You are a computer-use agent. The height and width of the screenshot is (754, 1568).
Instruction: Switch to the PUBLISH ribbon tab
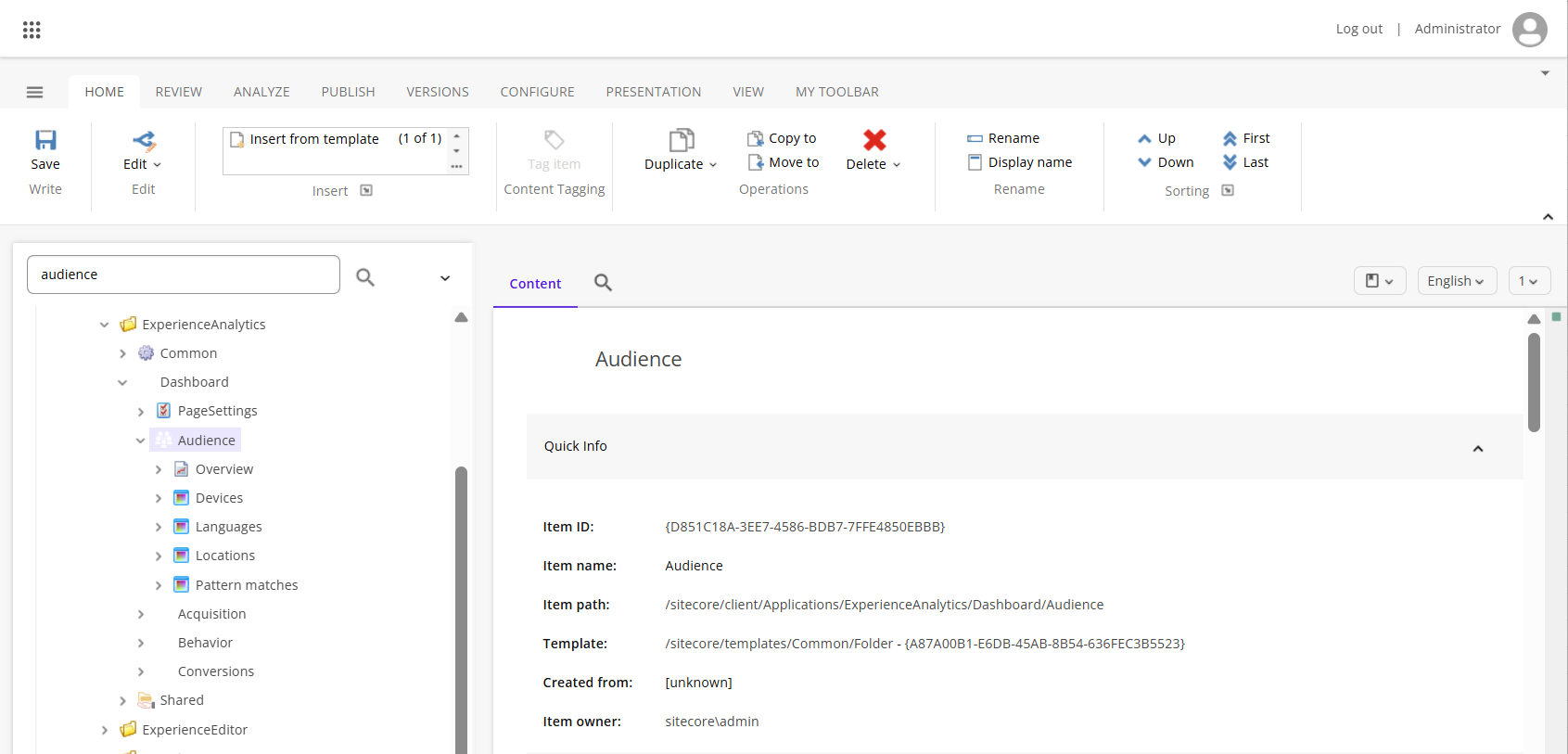(x=349, y=92)
